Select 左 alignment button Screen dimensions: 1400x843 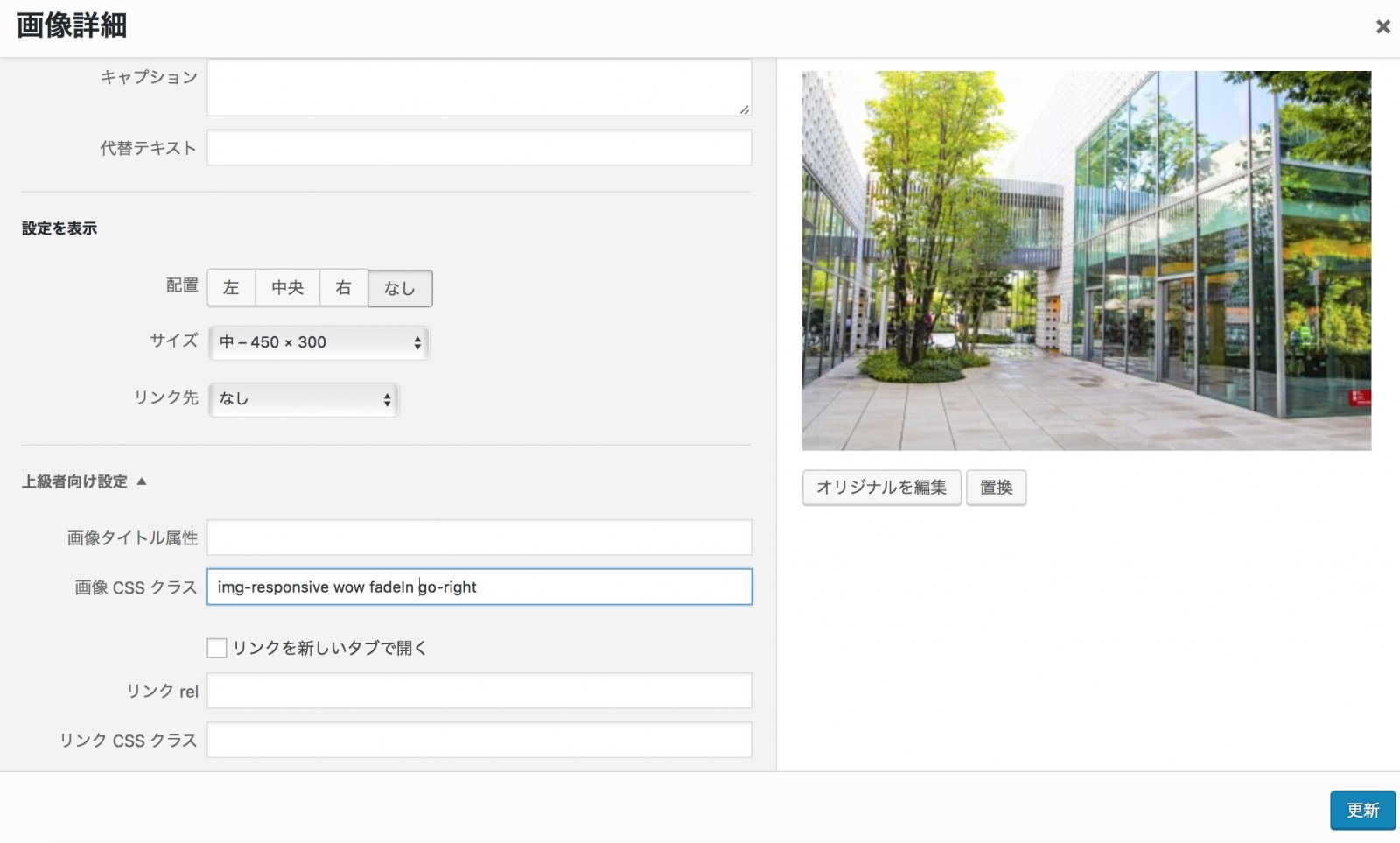click(231, 288)
